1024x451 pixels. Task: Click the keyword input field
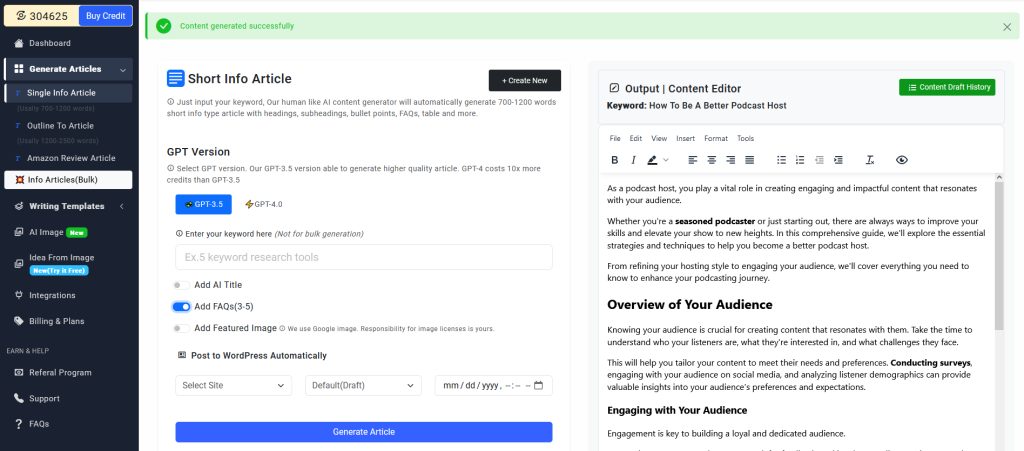[364, 257]
